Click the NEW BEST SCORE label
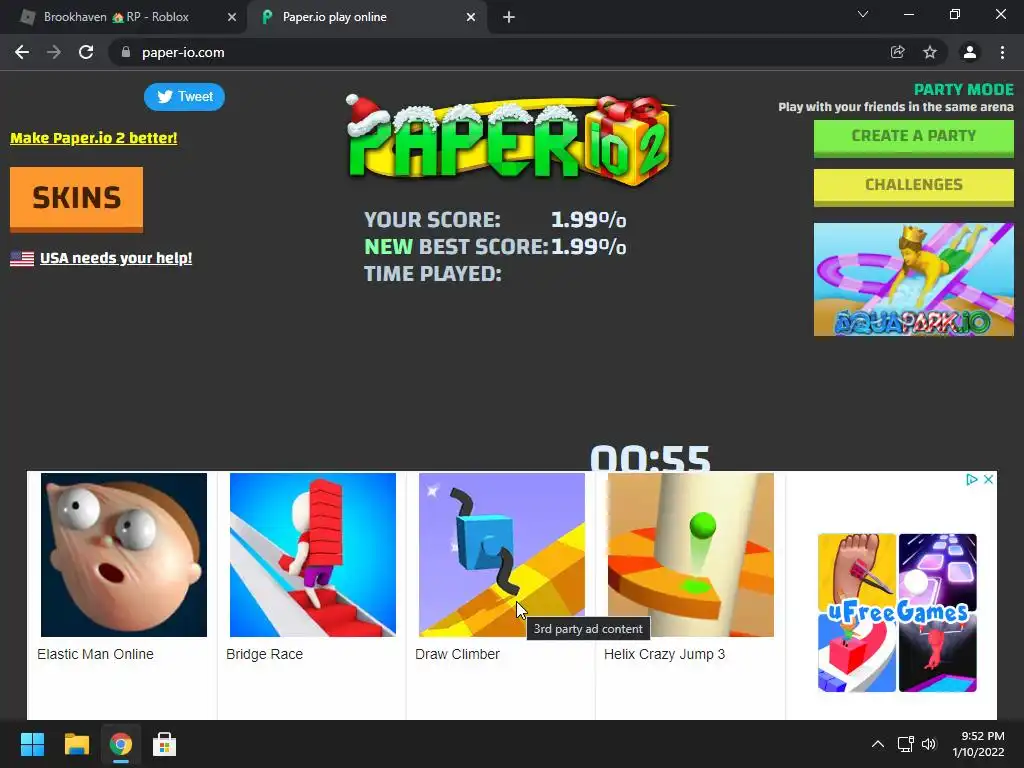The height and width of the screenshot is (768, 1024). [x=455, y=247]
